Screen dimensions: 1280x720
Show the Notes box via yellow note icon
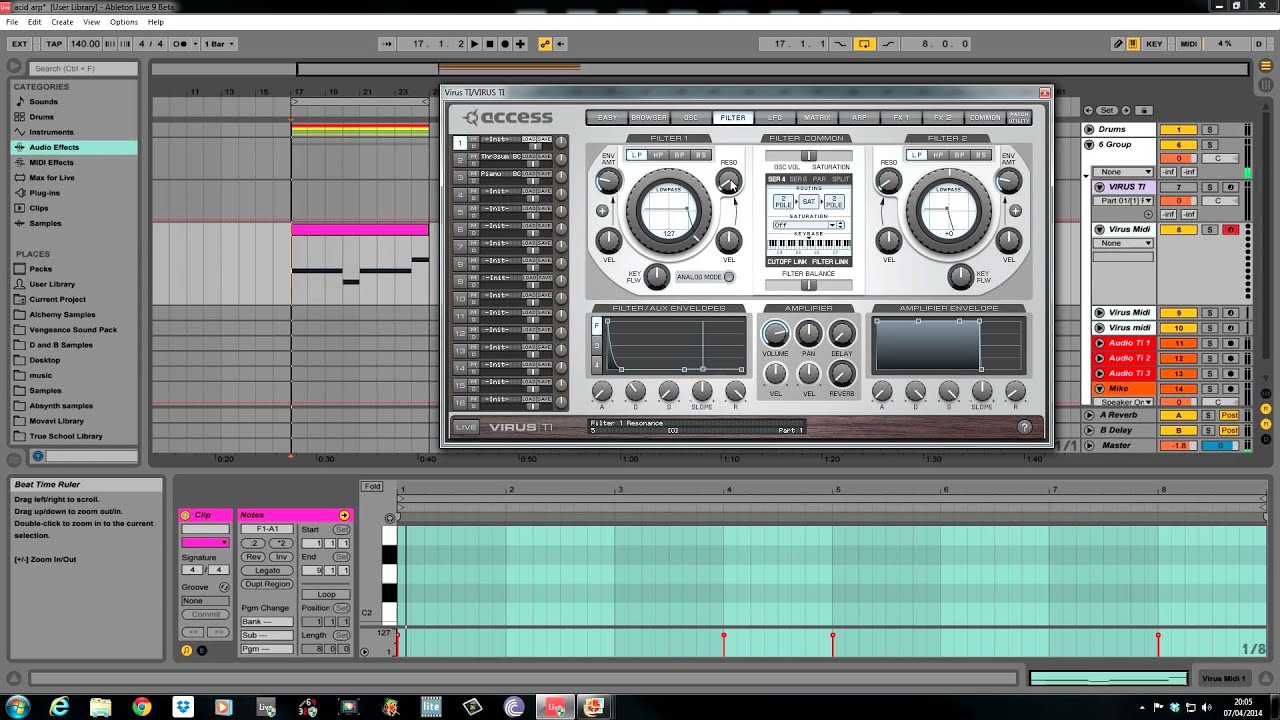pyautogui.click(x=186, y=650)
